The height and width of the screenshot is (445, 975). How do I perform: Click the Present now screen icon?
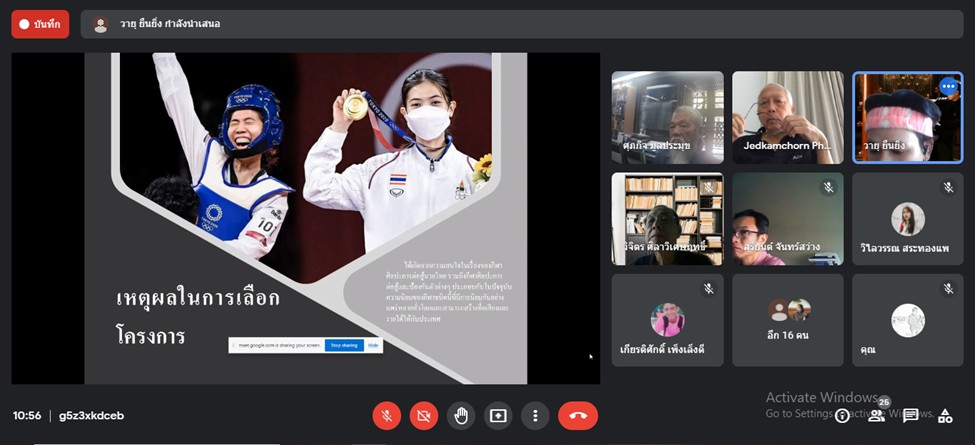point(497,415)
